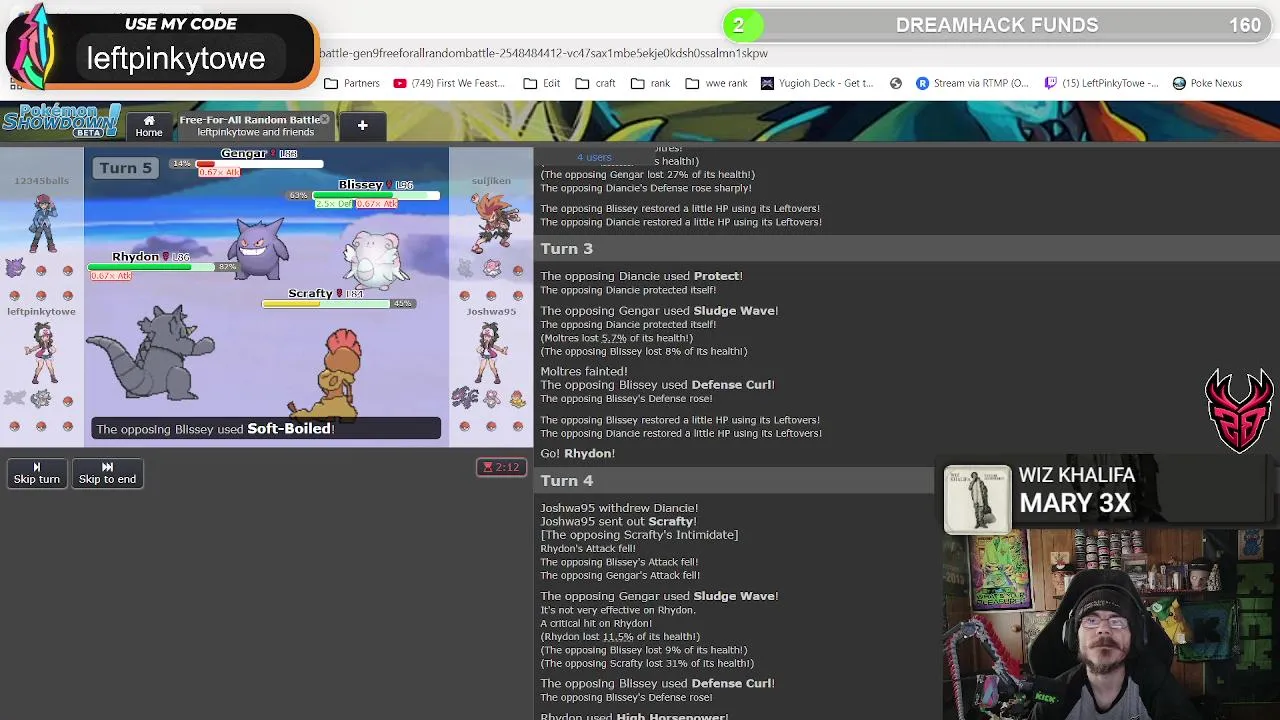This screenshot has height=720, width=1280.
Task: Click the Diancie team icon under Joshwa95
Action: (x=492, y=398)
